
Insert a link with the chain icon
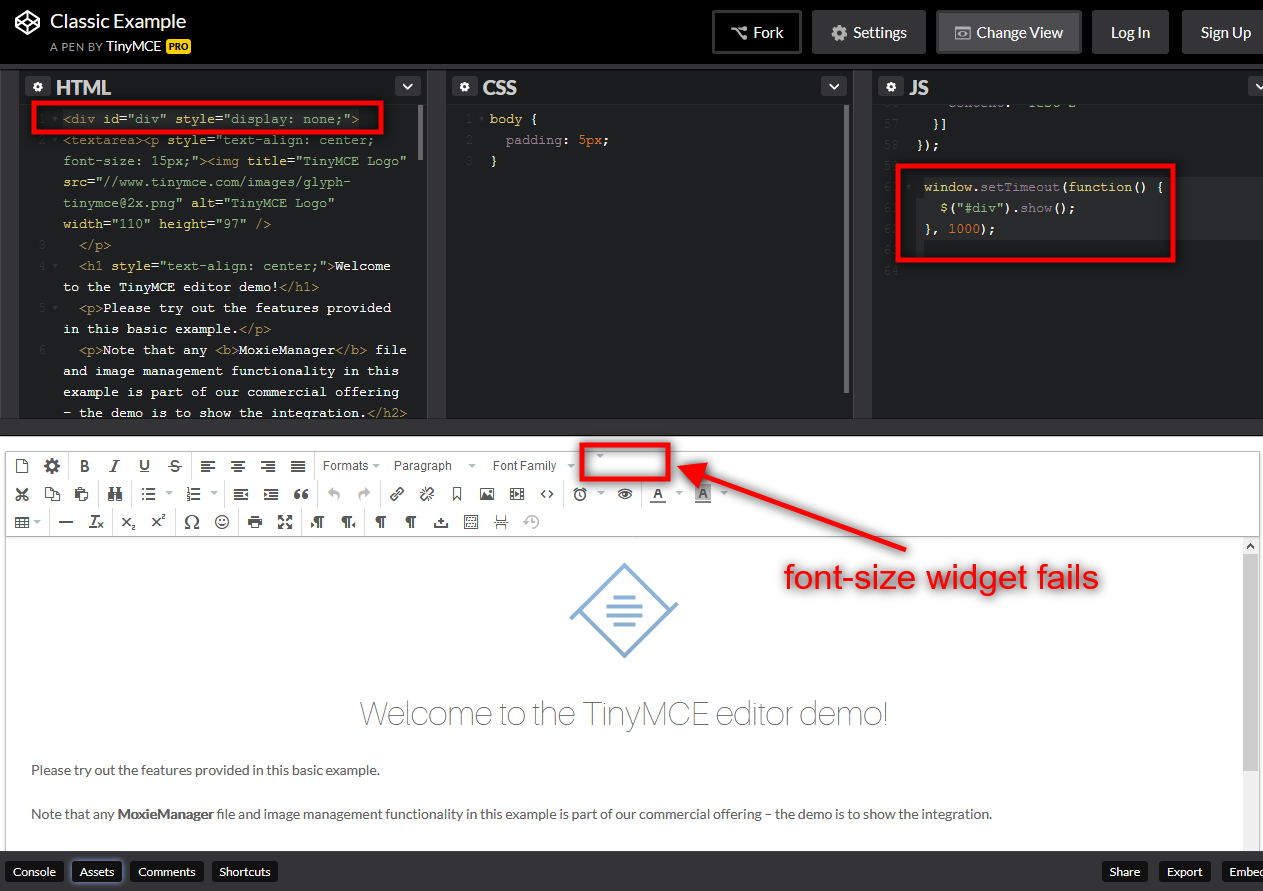pos(397,494)
